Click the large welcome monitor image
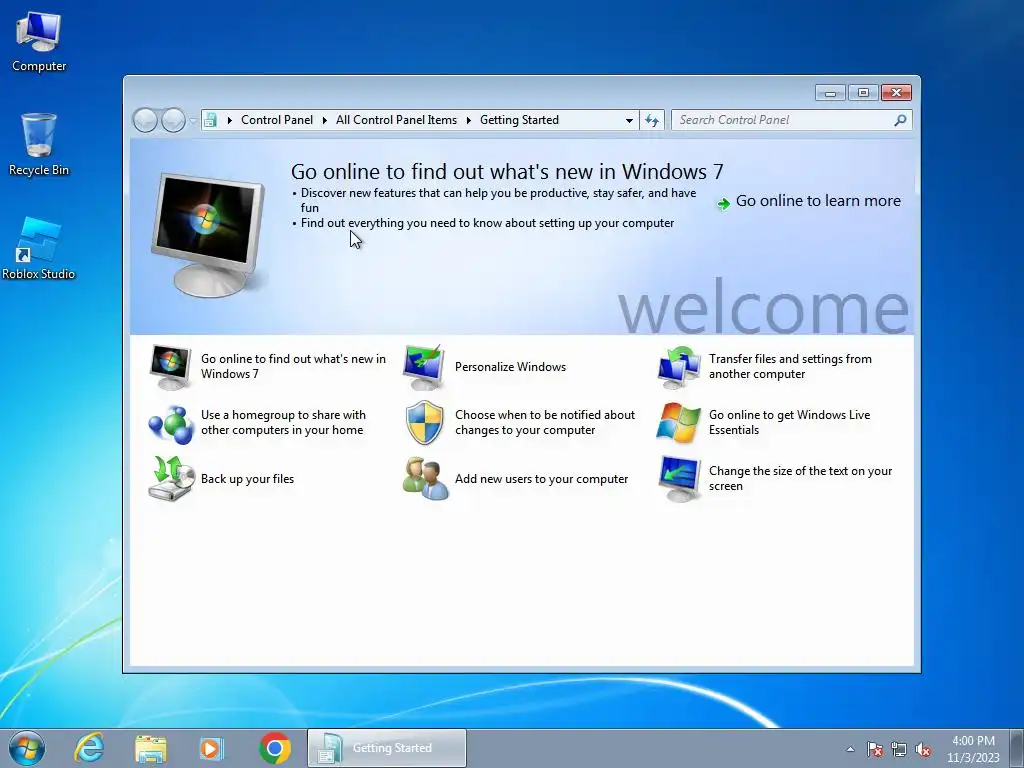Image resolution: width=1024 pixels, height=768 pixels. click(x=207, y=234)
